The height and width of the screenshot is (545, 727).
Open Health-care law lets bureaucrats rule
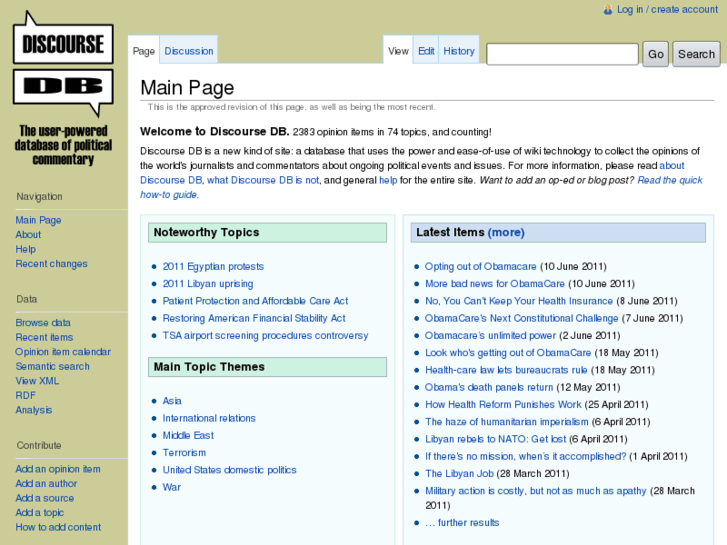coord(506,370)
